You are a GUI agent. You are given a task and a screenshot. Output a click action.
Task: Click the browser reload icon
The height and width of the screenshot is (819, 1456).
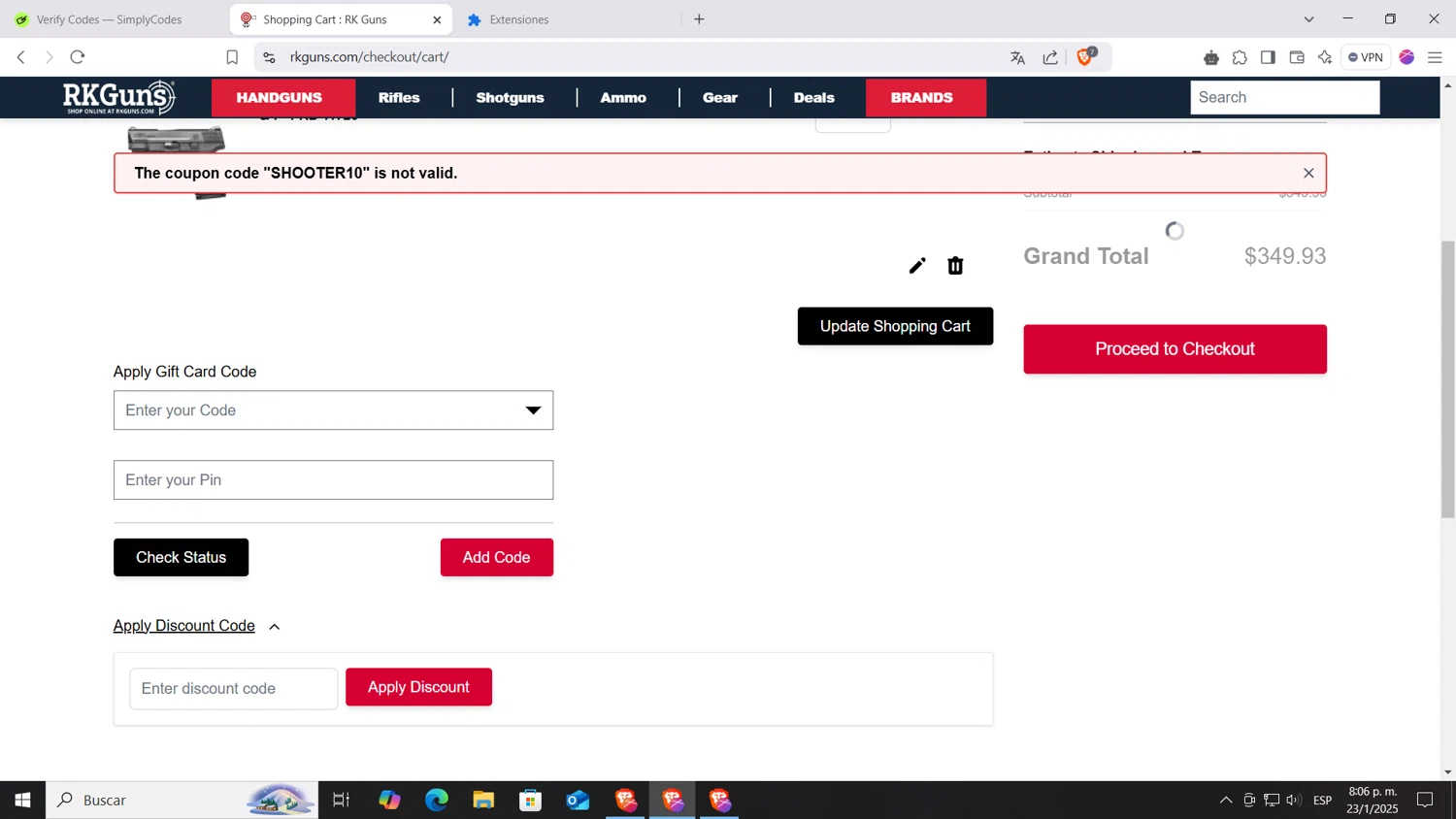point(78,57)
